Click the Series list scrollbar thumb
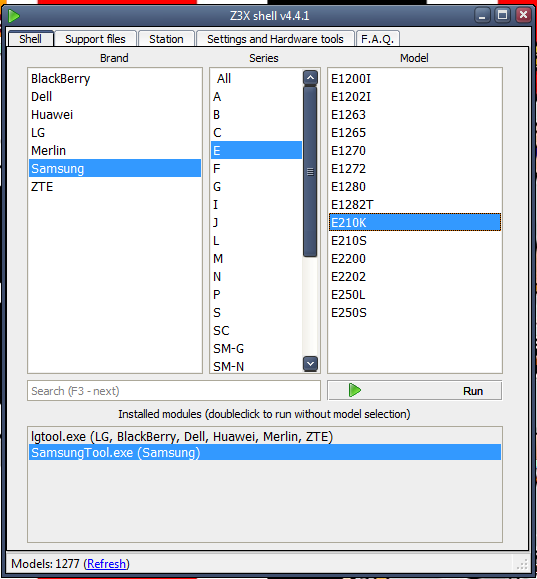 click(310, 171)
